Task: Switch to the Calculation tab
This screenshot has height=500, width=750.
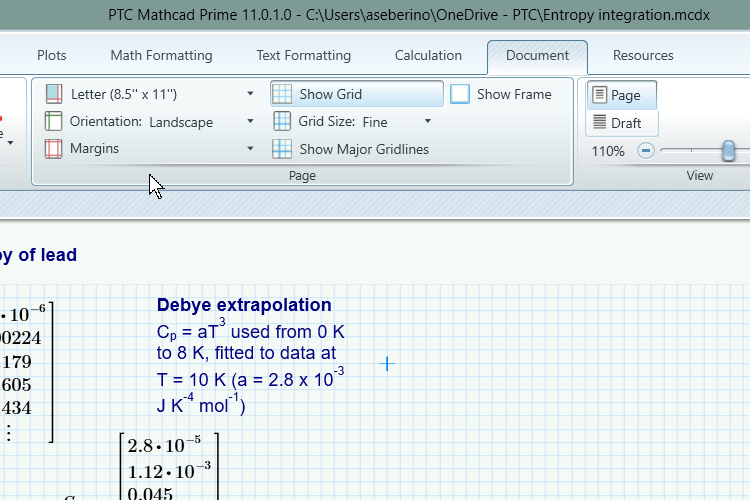Action: coord(428,55)
